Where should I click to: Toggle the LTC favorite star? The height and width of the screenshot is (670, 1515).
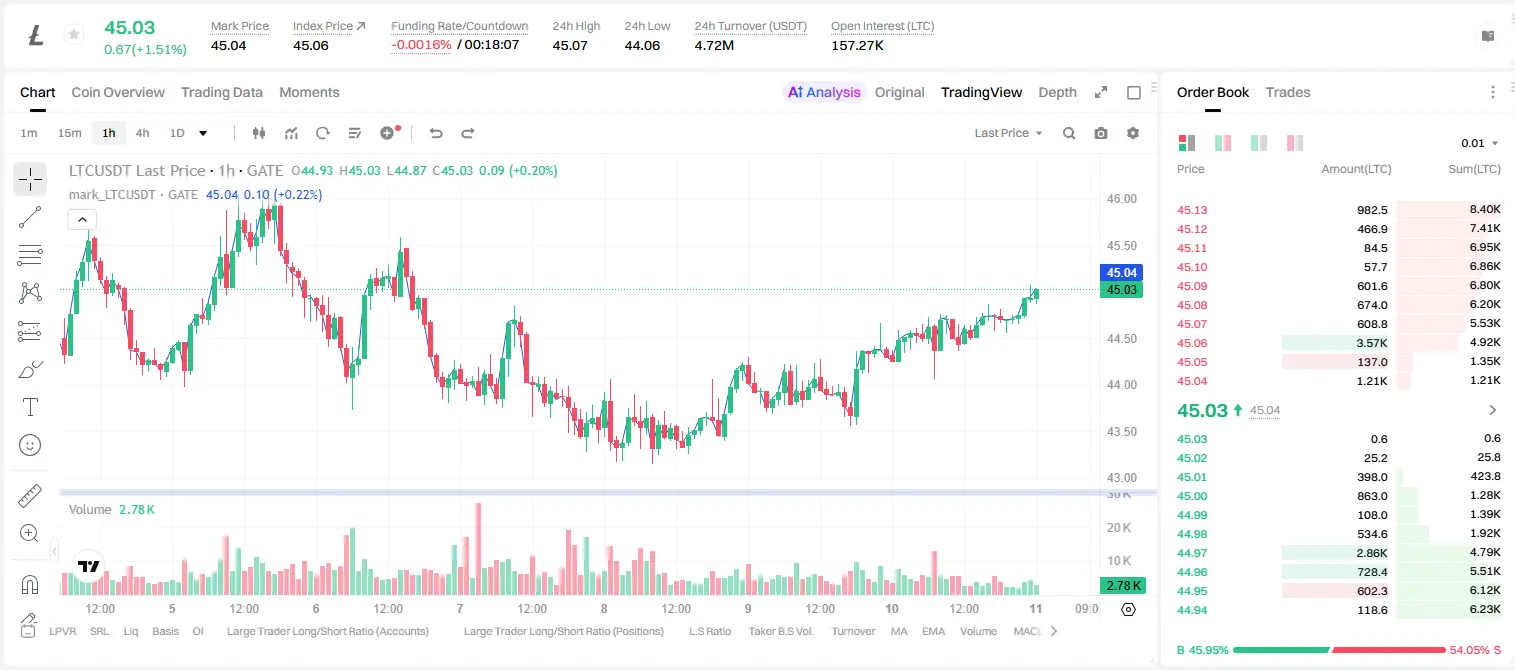[x=73, y=35]
